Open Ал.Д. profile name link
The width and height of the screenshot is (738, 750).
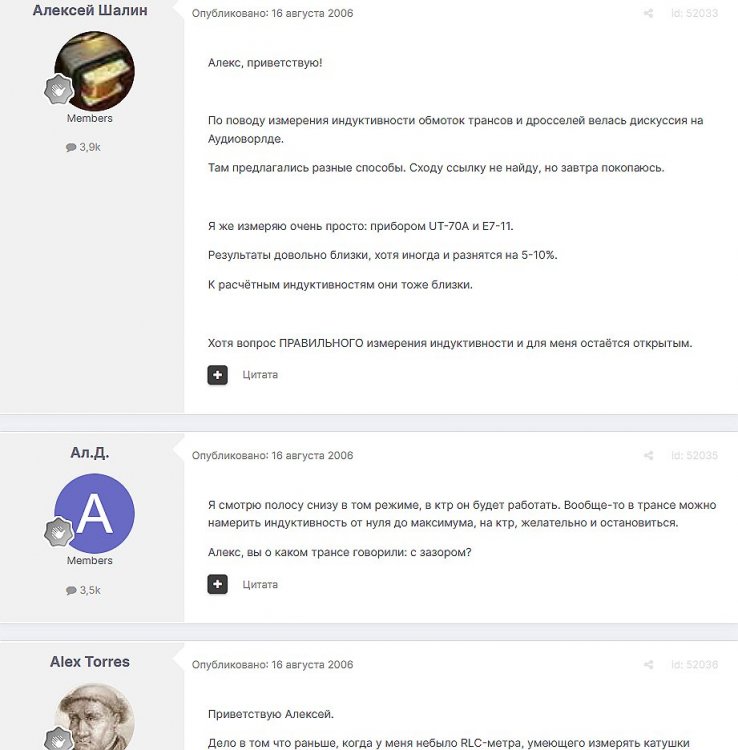tap(90, 452)
